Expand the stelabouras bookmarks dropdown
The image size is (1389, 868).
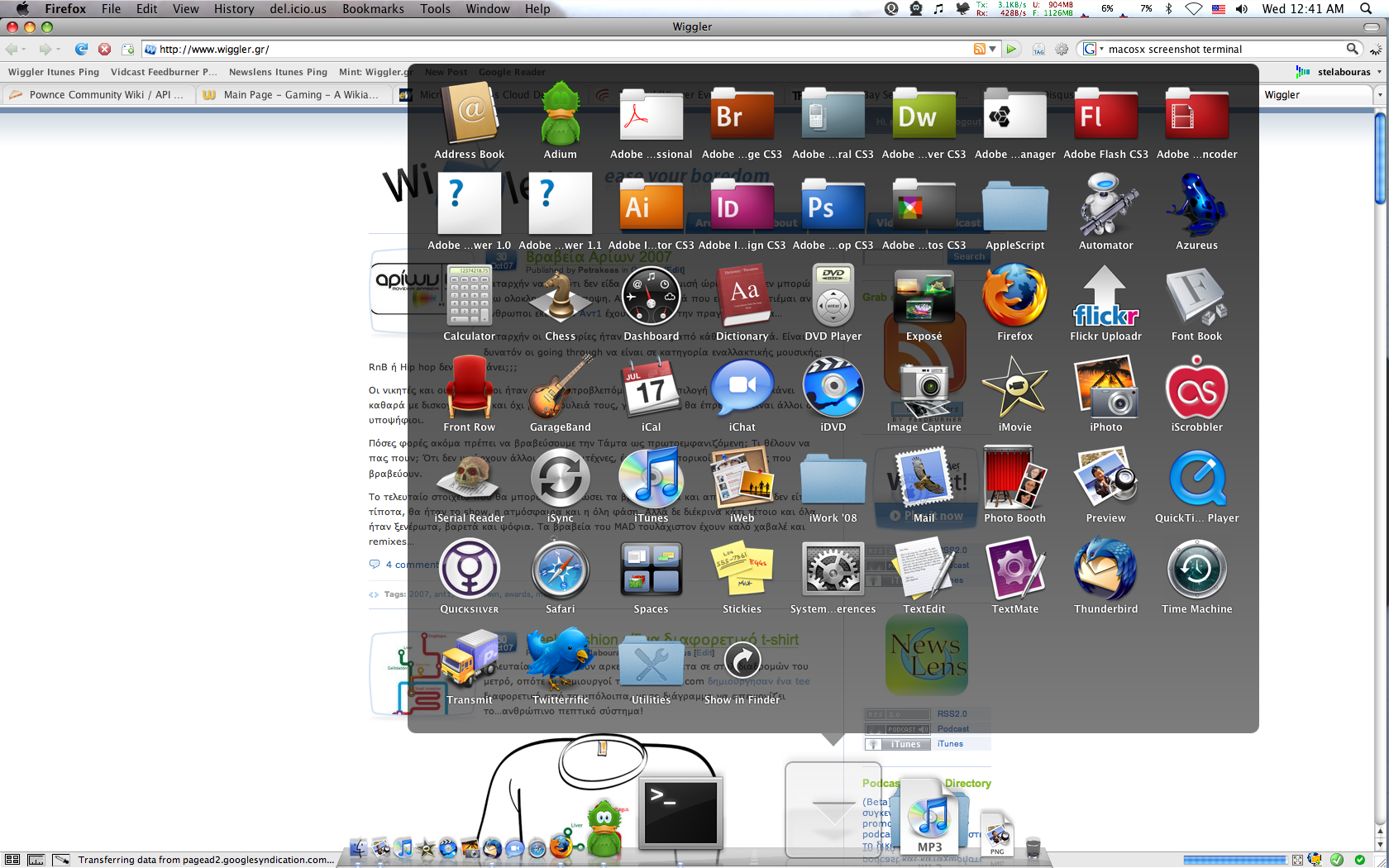(x=1379, y=72)
